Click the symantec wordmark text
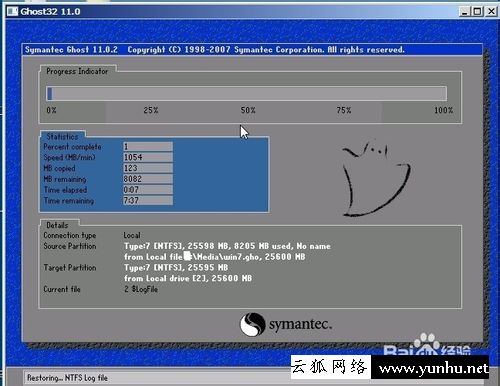Screen dimensions: 500x386 click(300, 324)
